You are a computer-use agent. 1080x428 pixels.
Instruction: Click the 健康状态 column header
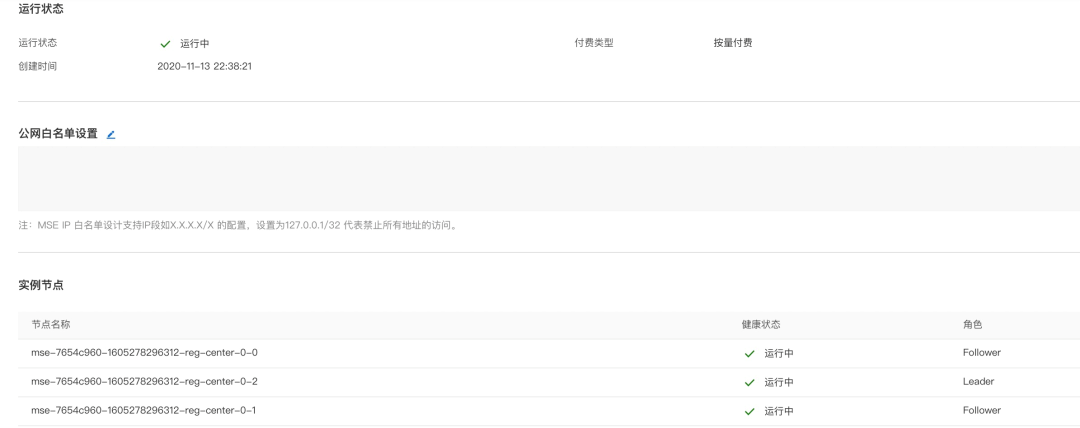pyautogui.click(x=761, y=325)
